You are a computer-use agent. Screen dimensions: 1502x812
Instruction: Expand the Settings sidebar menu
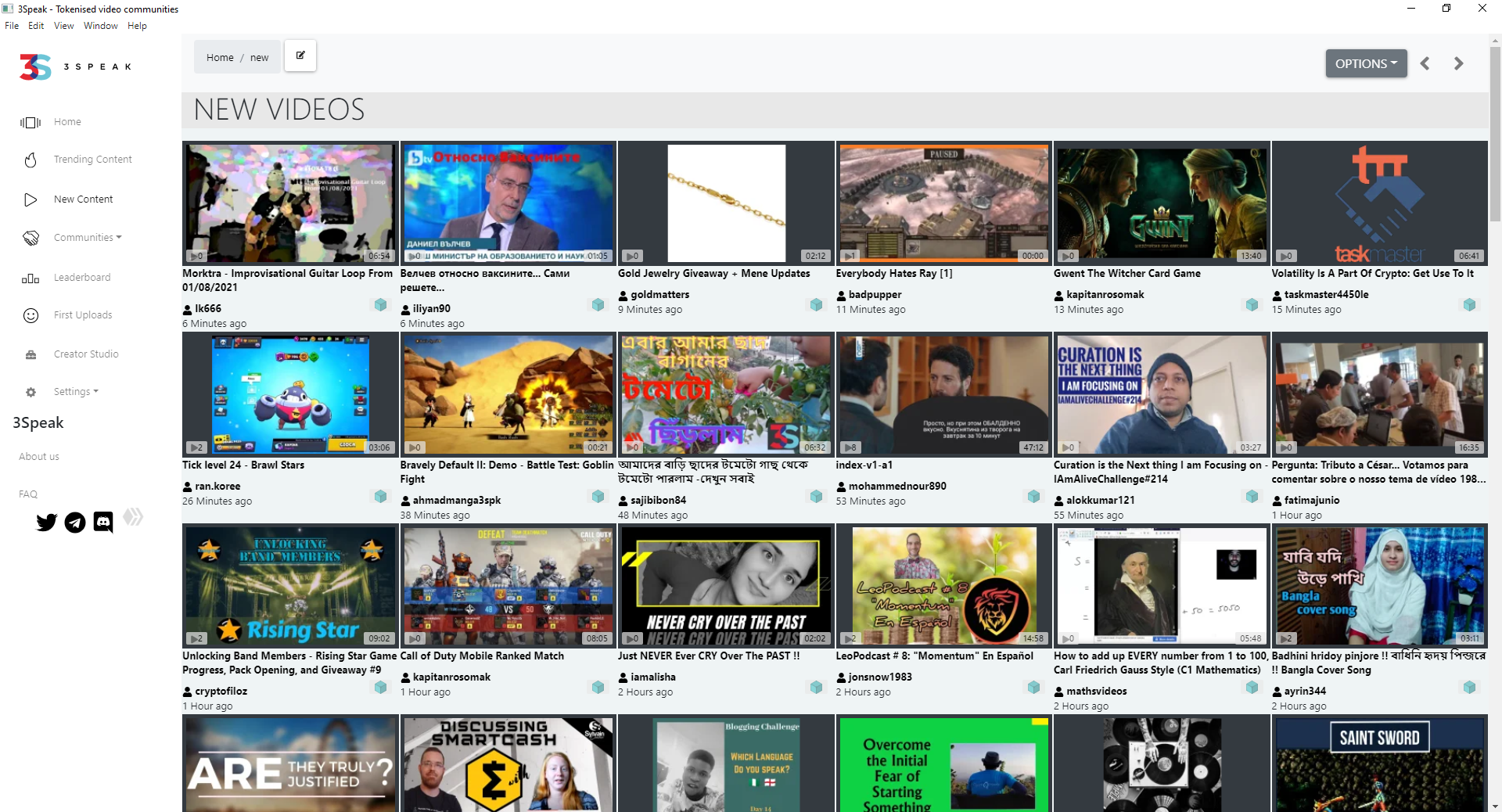[x=76, y=392]
